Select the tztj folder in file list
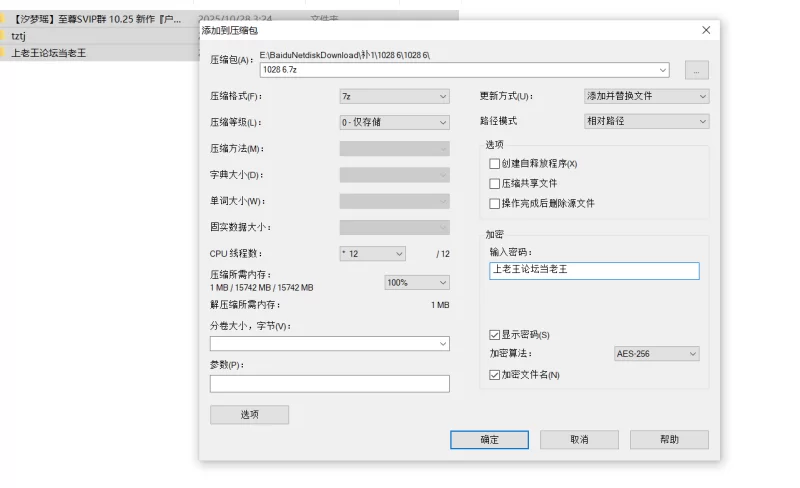The width and height of the screenshot is (800, 488). click(x=18, y=36)
